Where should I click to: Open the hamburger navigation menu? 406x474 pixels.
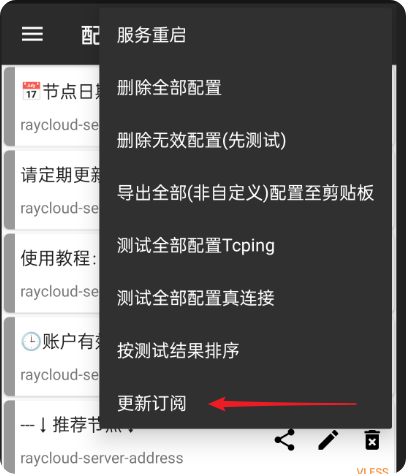pos(32,34)
